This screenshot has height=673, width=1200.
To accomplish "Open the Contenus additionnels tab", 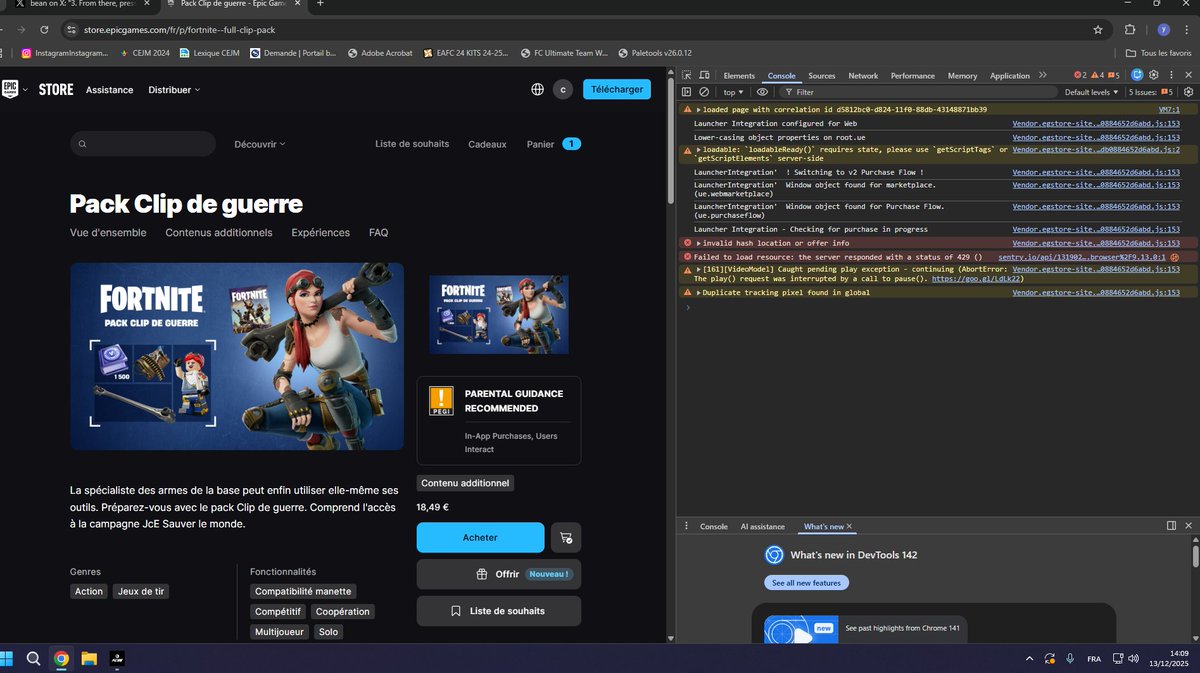I will [x=219, y=233].
